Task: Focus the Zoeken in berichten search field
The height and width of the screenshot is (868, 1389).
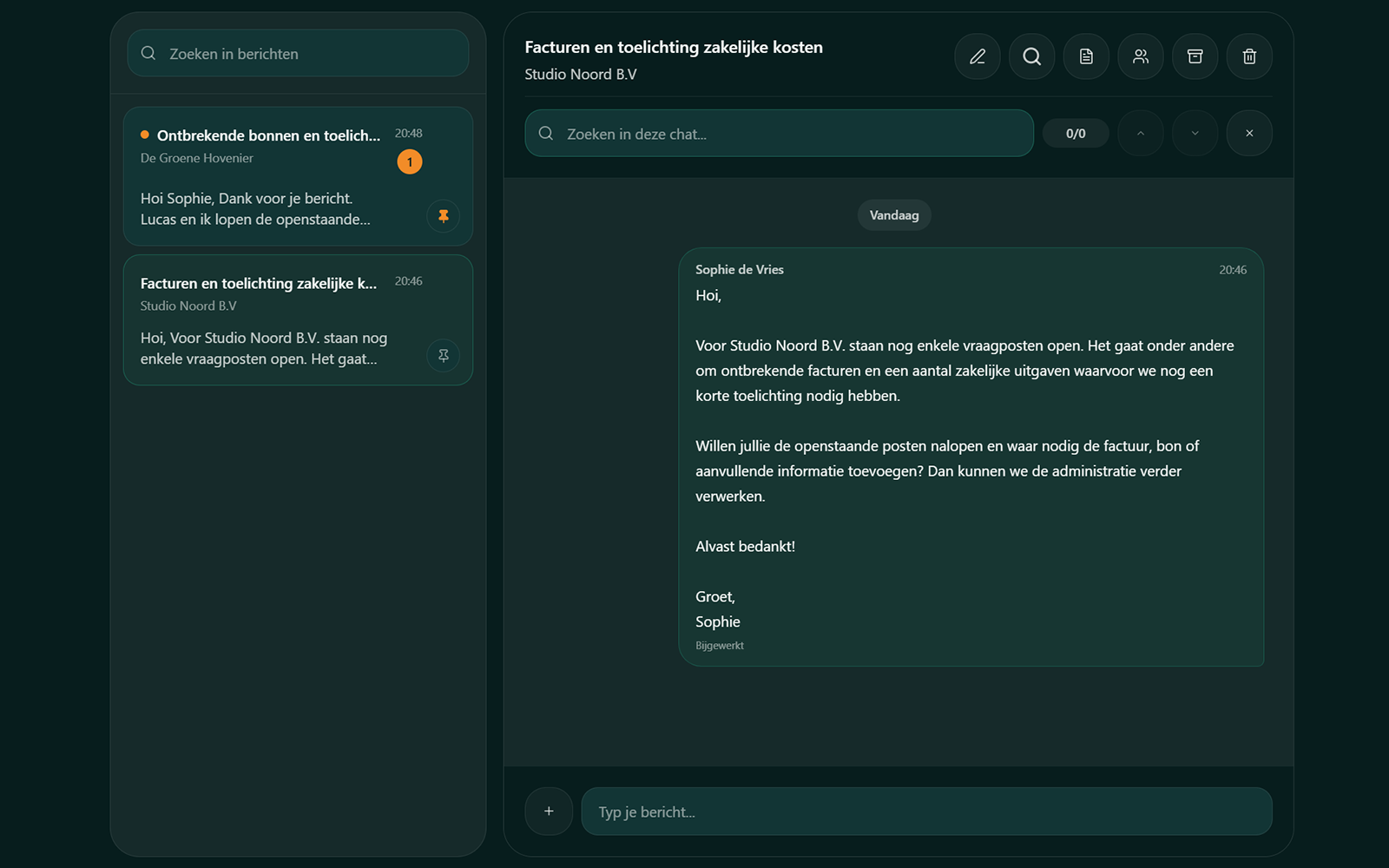Action: coord(298,53)
